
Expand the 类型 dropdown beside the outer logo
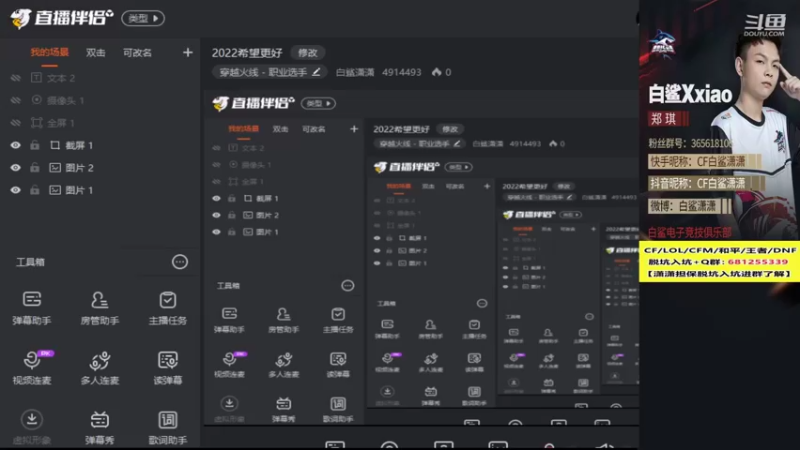coord(143,18)
